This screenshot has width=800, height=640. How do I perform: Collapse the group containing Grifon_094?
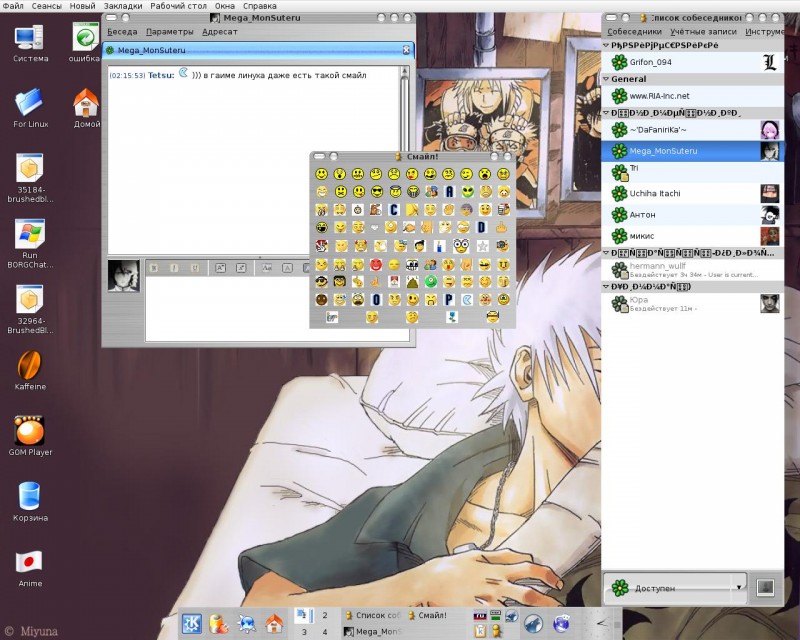(x=606, y=45)
